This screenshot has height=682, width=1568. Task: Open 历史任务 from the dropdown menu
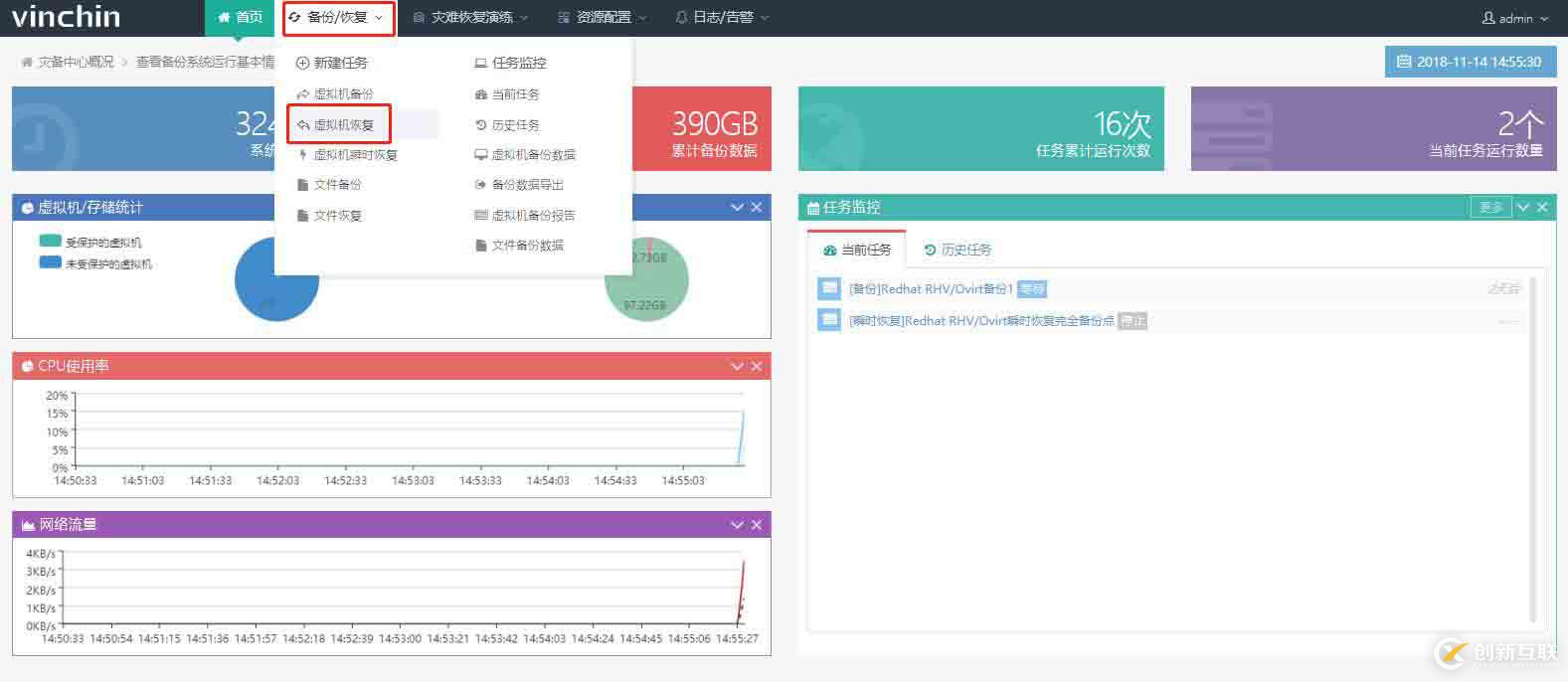click(516, 125)
